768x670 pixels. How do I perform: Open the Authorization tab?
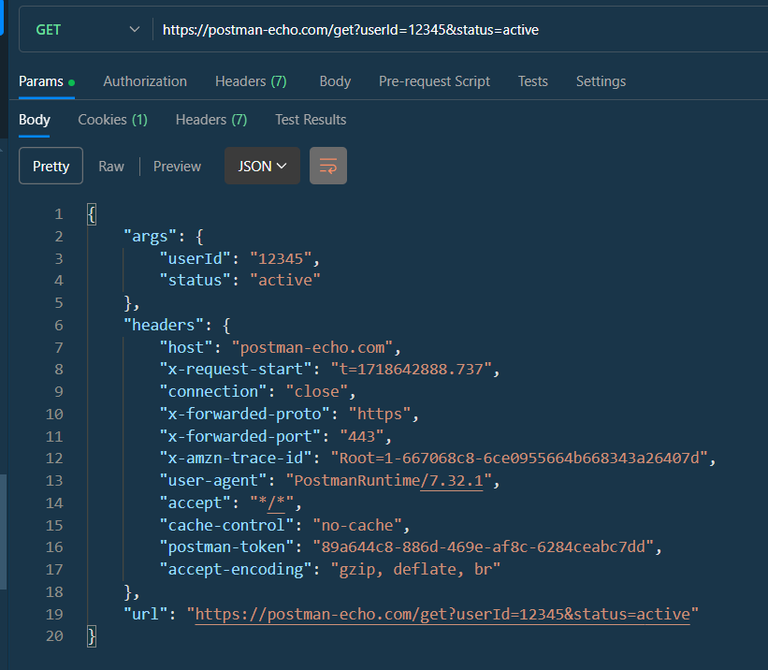point(145,81)
